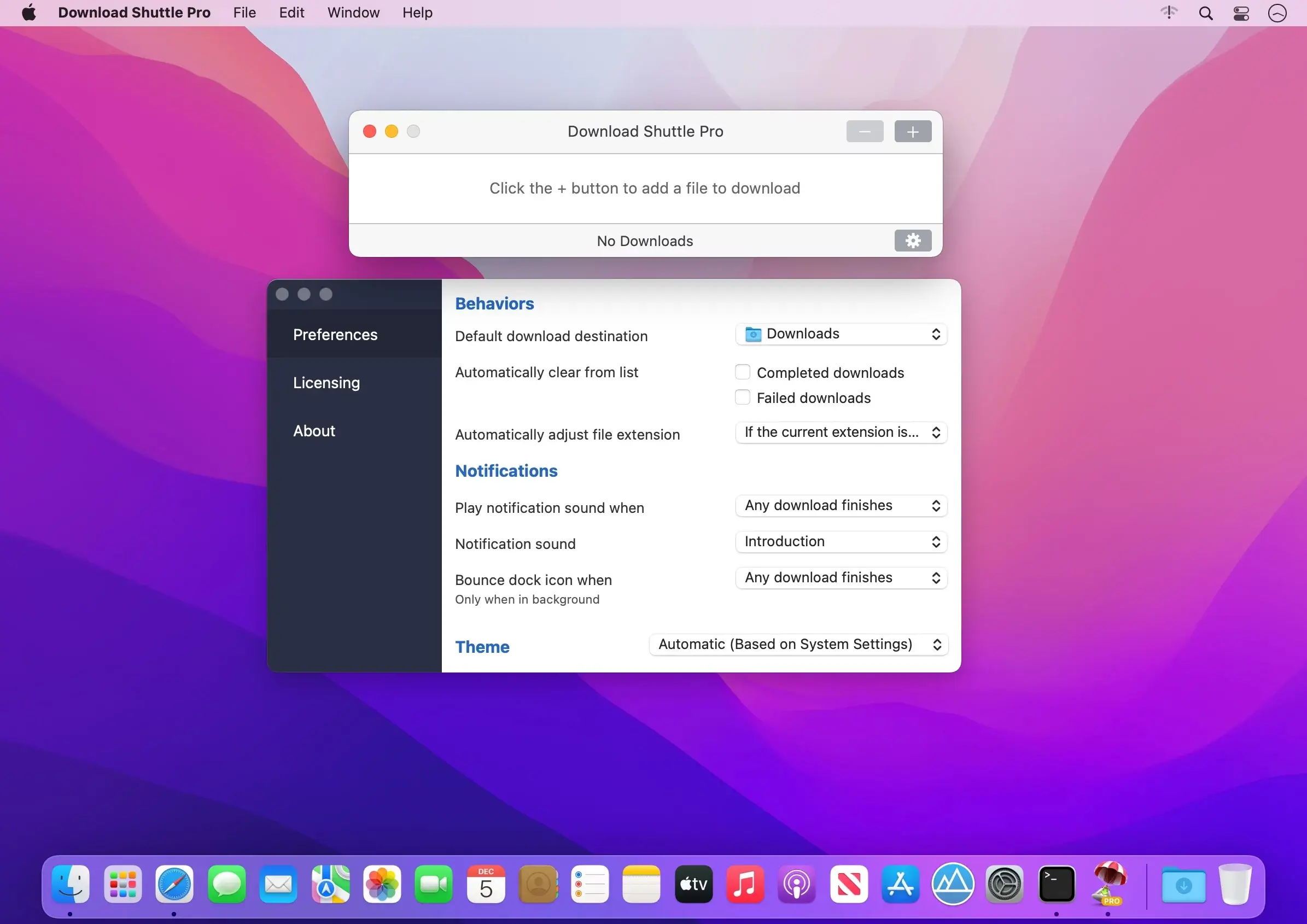This screenshot has width=1307, height=924.
Task: Open Music from the dock
Action: [x=745, y=885]
